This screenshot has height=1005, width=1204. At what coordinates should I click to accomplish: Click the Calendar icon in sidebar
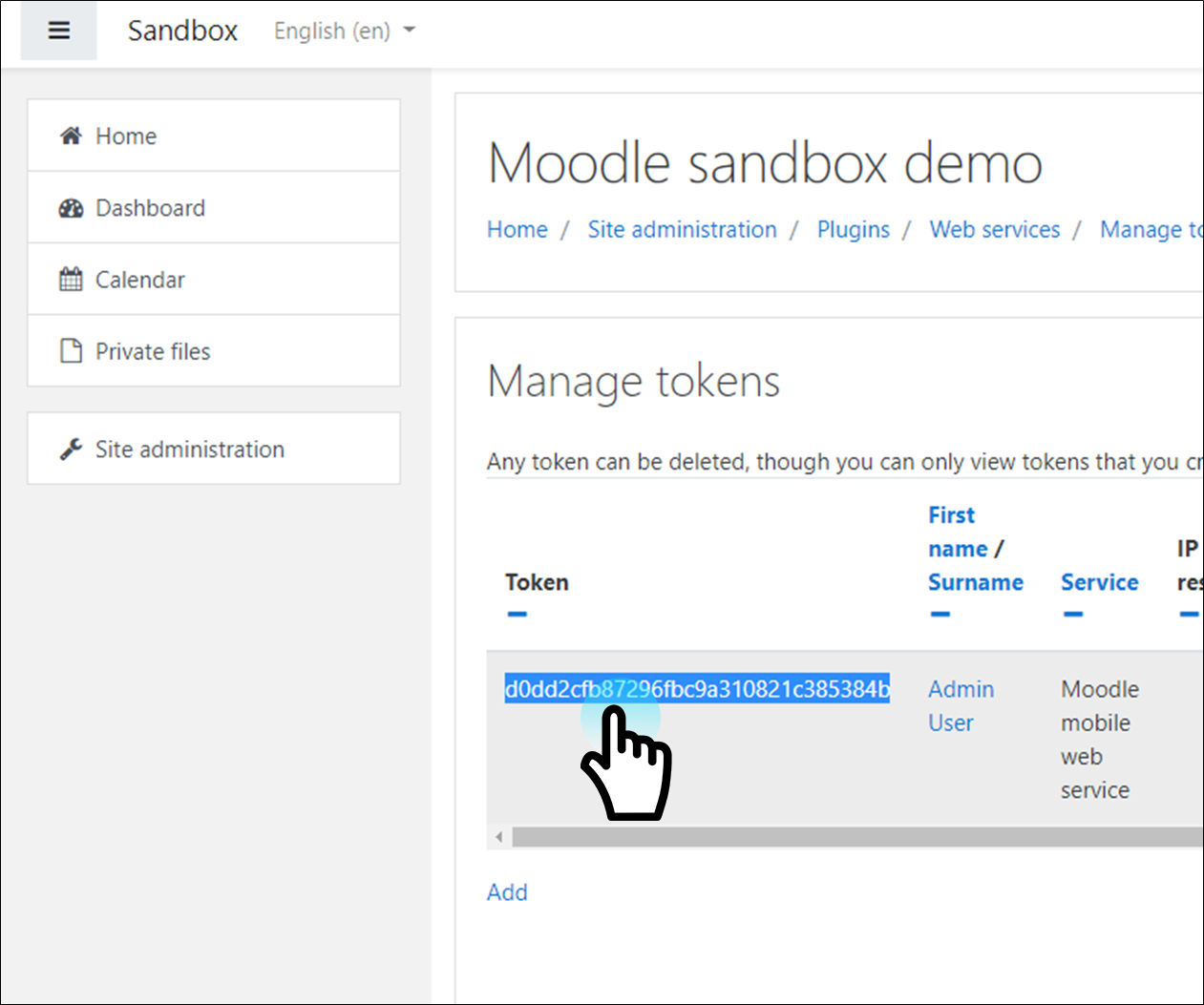click(71, 280)
